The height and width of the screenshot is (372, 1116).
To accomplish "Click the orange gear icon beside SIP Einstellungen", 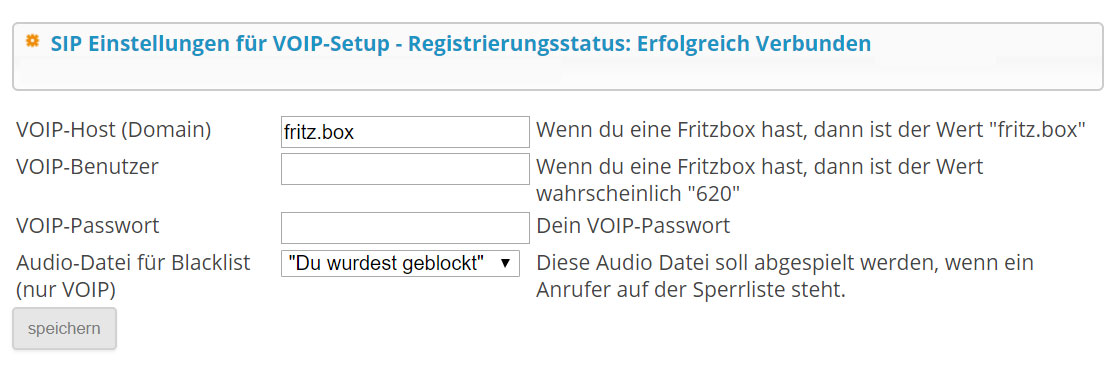I will tap(31, 41).
